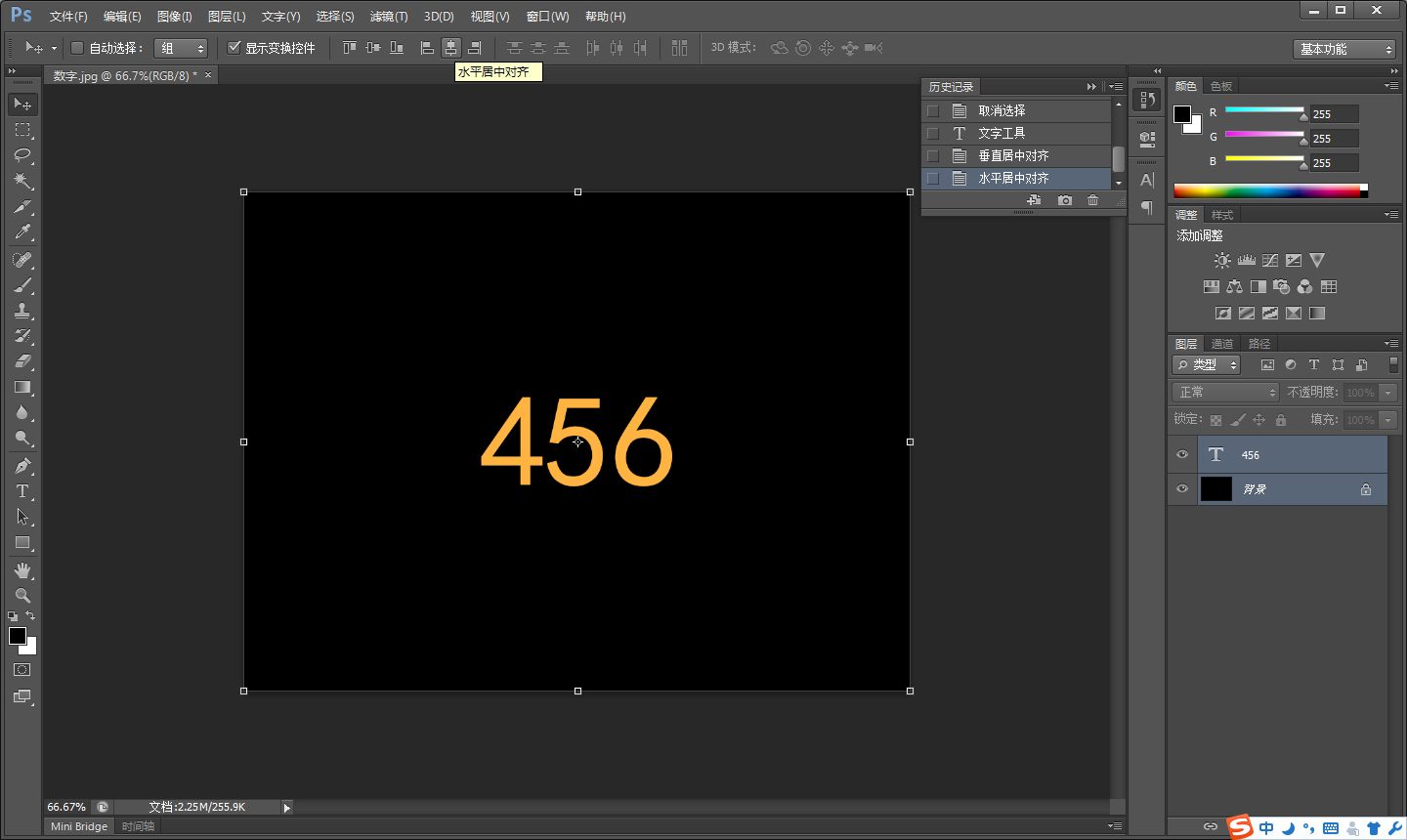Select the Pen tool
This screenshot has width=1407, height=840.
tap(22, 466)
